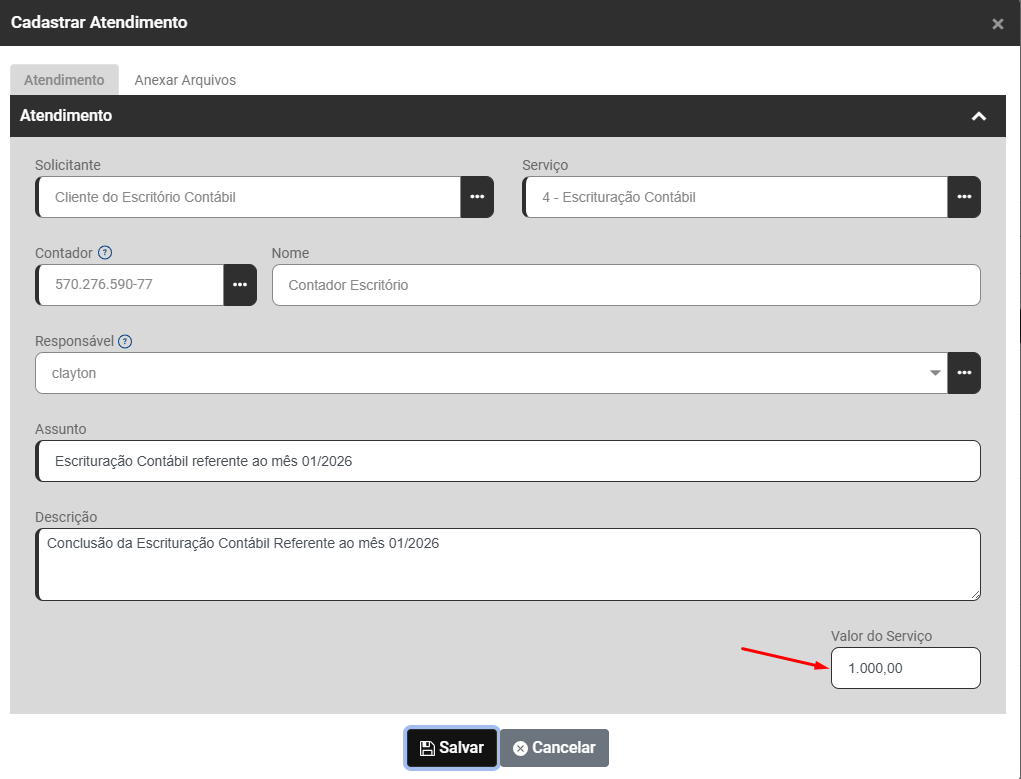Click the help icon beside Responsável
The image size is (1021, 779).
(125, 341)
